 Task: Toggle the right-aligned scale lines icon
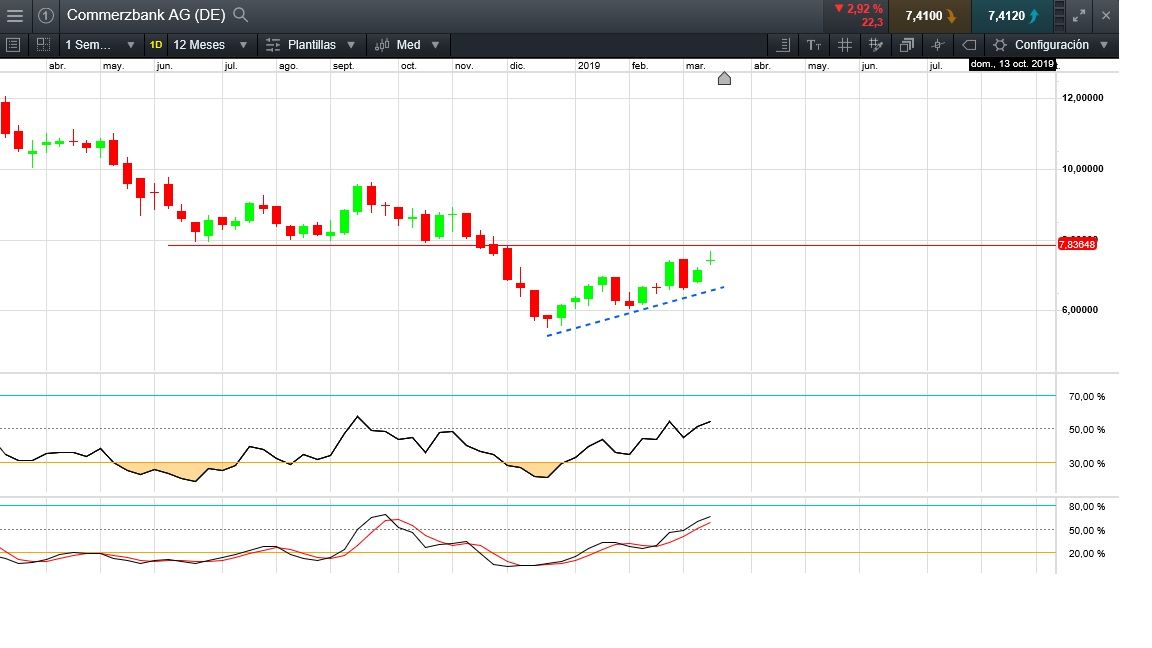tap(783, 45)
